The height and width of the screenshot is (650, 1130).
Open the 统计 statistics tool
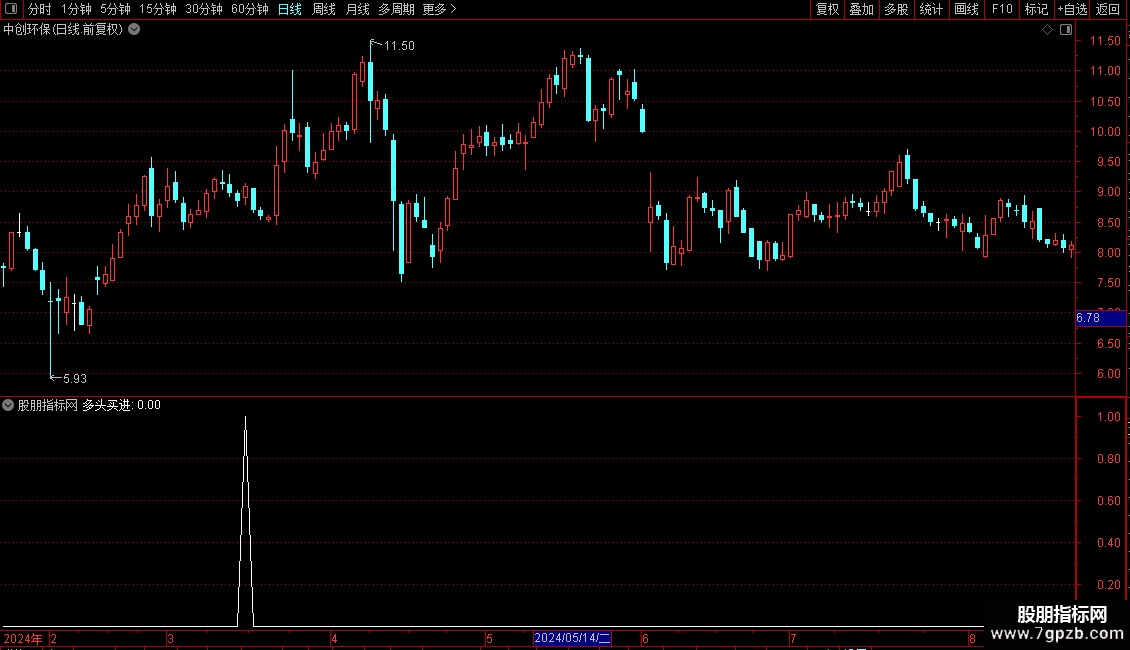pos(931,9)
